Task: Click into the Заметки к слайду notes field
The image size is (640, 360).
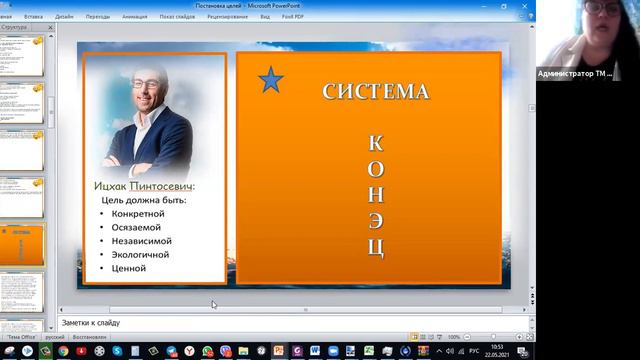Action: click(293, 323)
